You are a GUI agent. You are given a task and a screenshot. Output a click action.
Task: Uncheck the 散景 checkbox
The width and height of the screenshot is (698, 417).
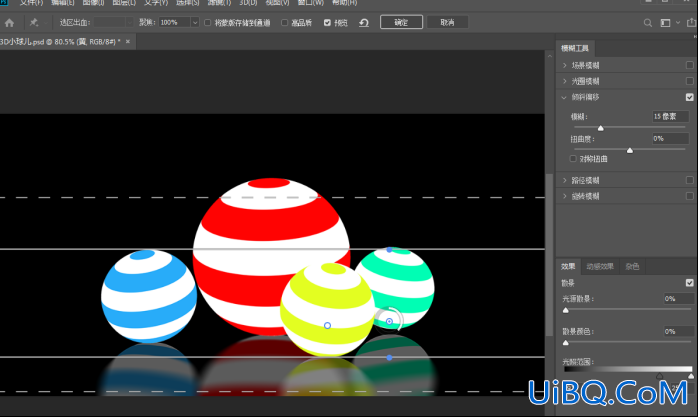pyautogui.click(x=690, y=283)
